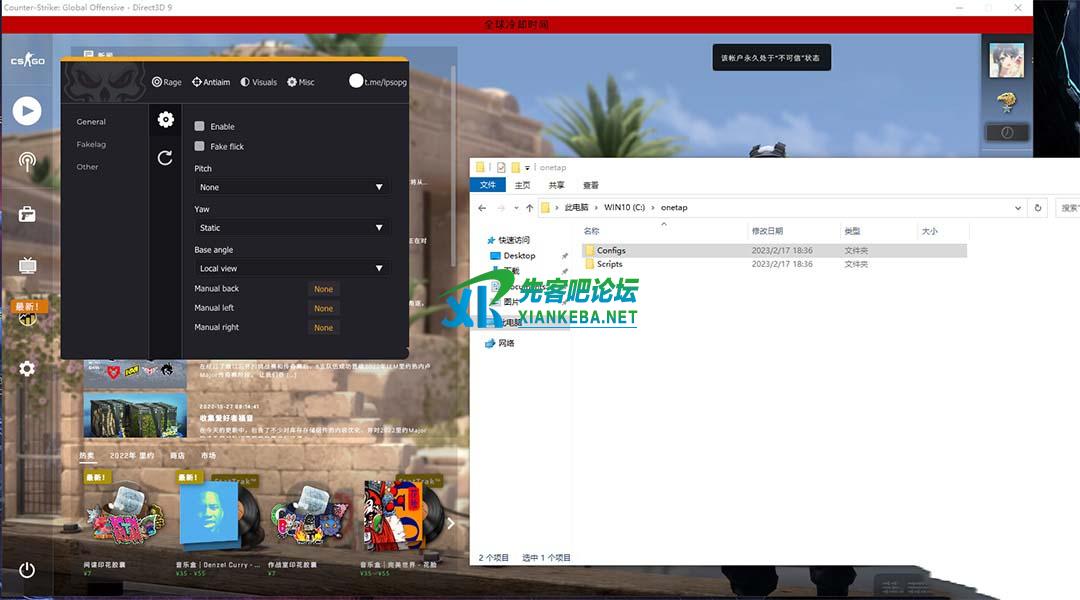
Task: Tick the Enable checkbox
Action: tap(200, 127)
